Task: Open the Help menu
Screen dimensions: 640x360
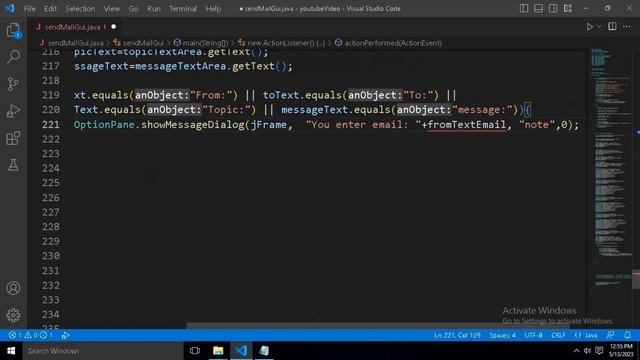Action: [213, 9]
